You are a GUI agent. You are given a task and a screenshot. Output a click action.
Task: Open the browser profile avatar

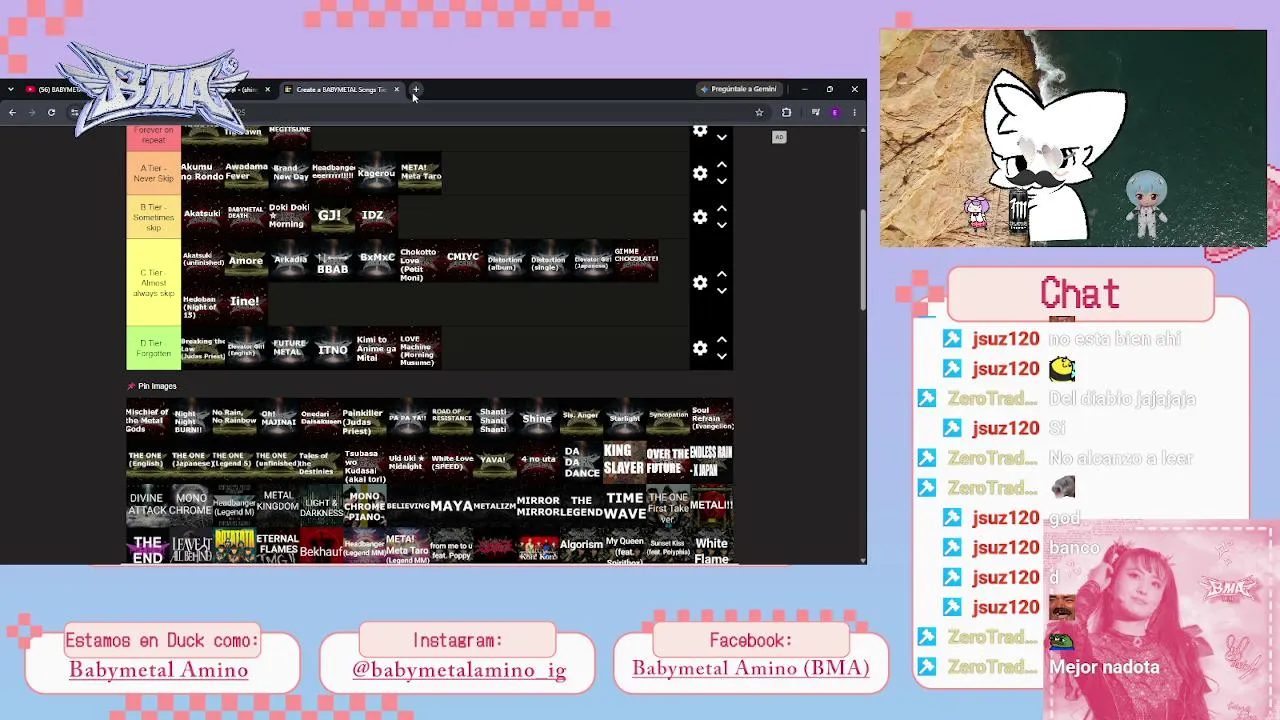click(835, 112)
